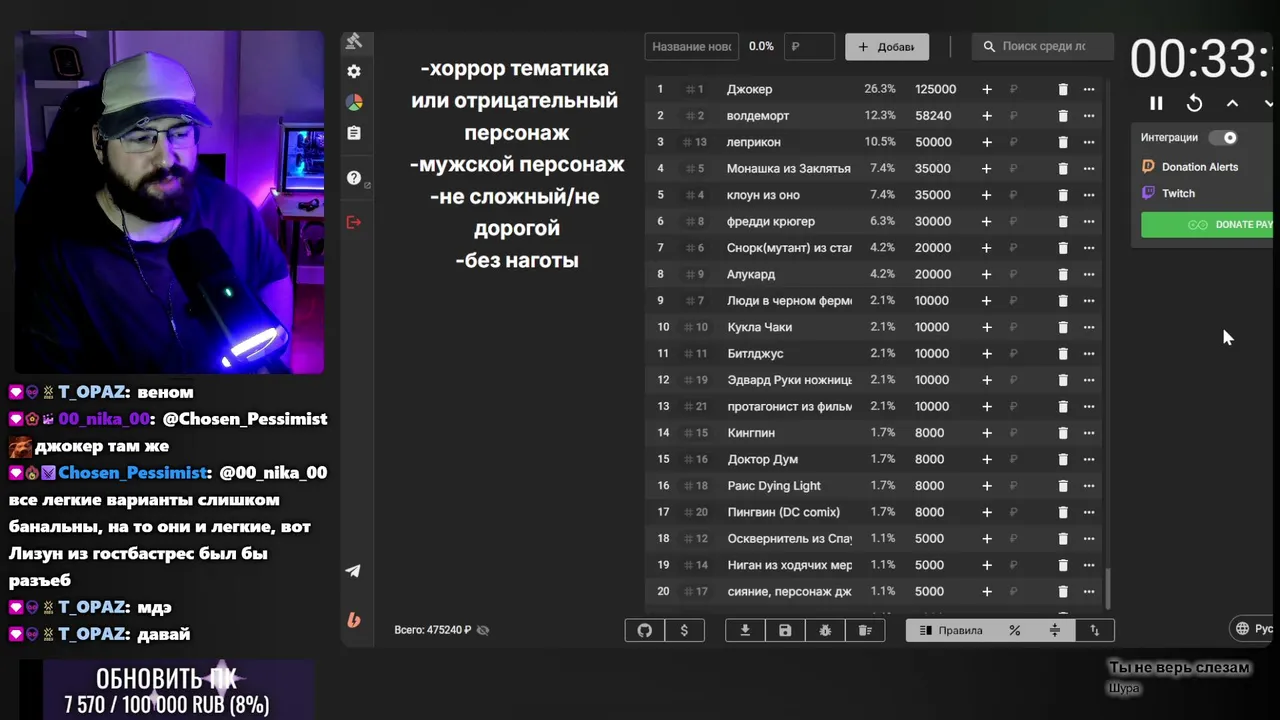The height and width of the screenshot is (720, 1280).
Task: Click the Ниган из ходячих мертвецов lot name
Action: pos(789,565)
